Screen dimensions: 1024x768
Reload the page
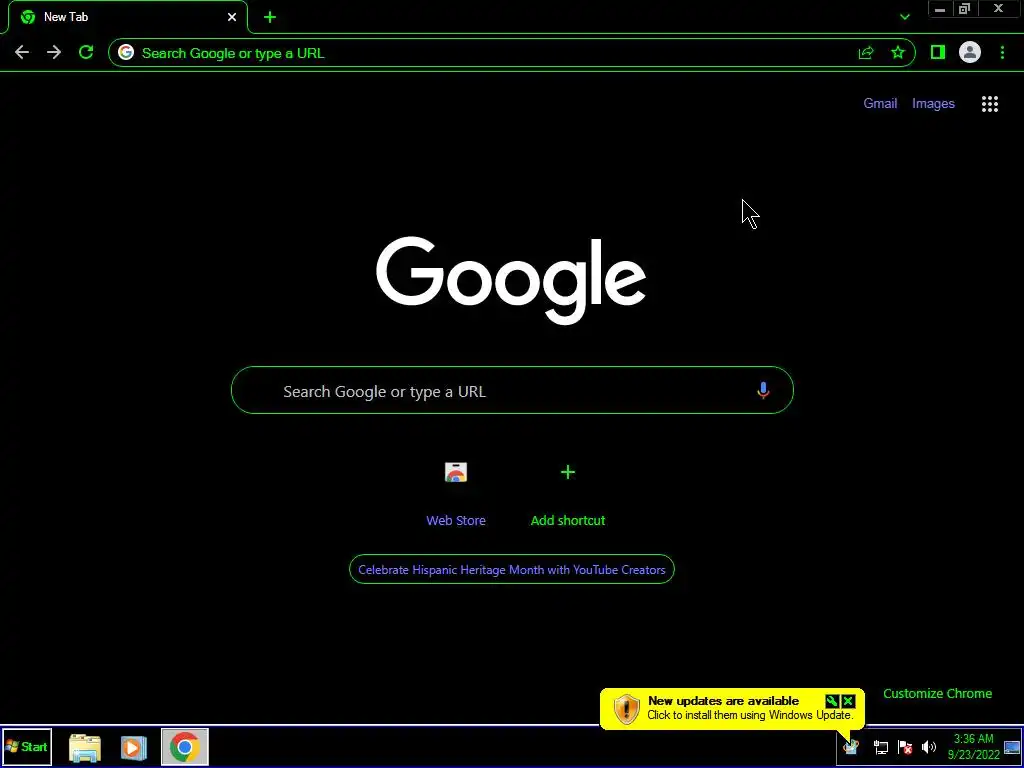point(86,52)
